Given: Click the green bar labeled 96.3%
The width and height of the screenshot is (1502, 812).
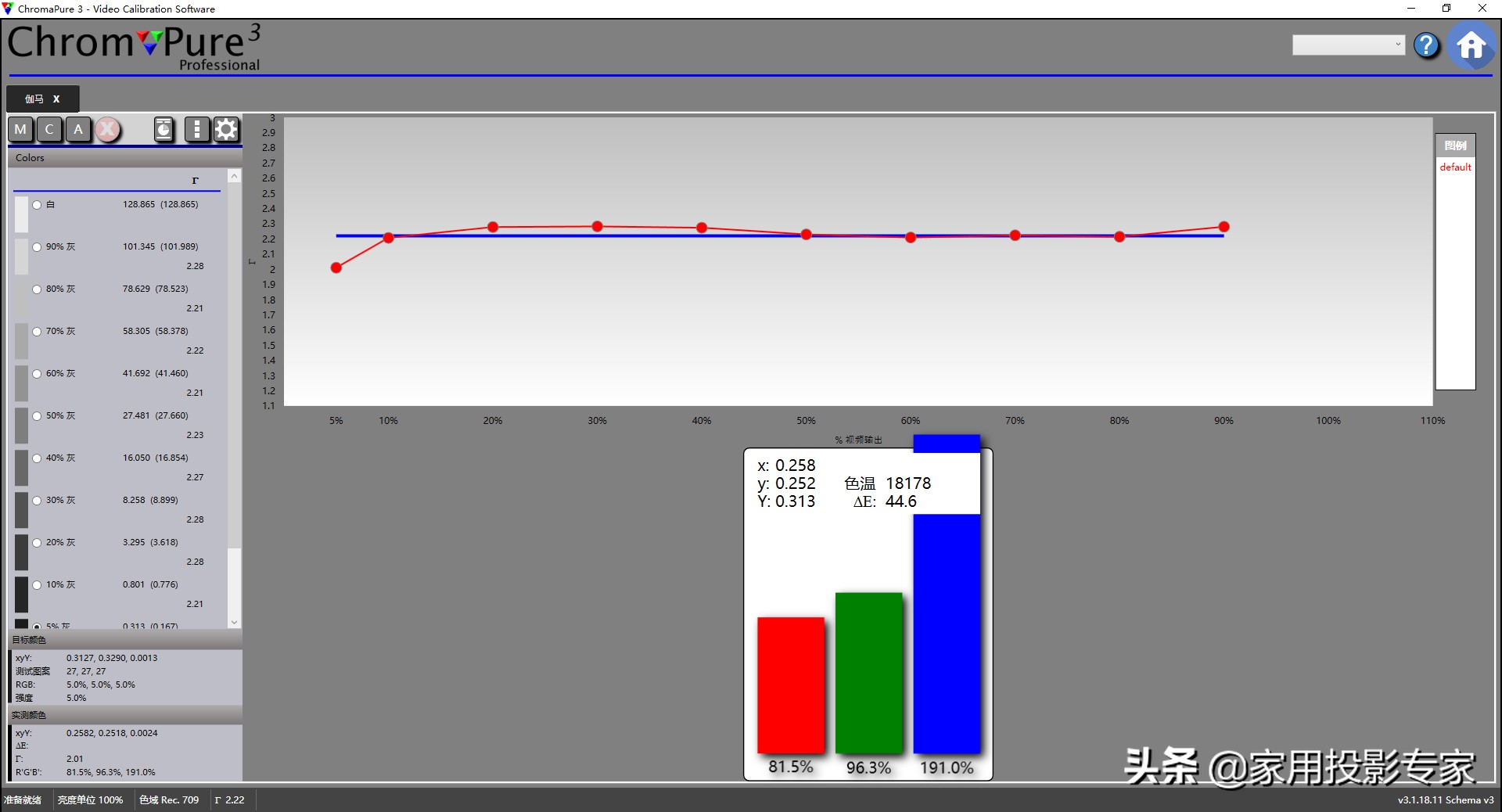Looking at the screenshot, I should 868,673.
